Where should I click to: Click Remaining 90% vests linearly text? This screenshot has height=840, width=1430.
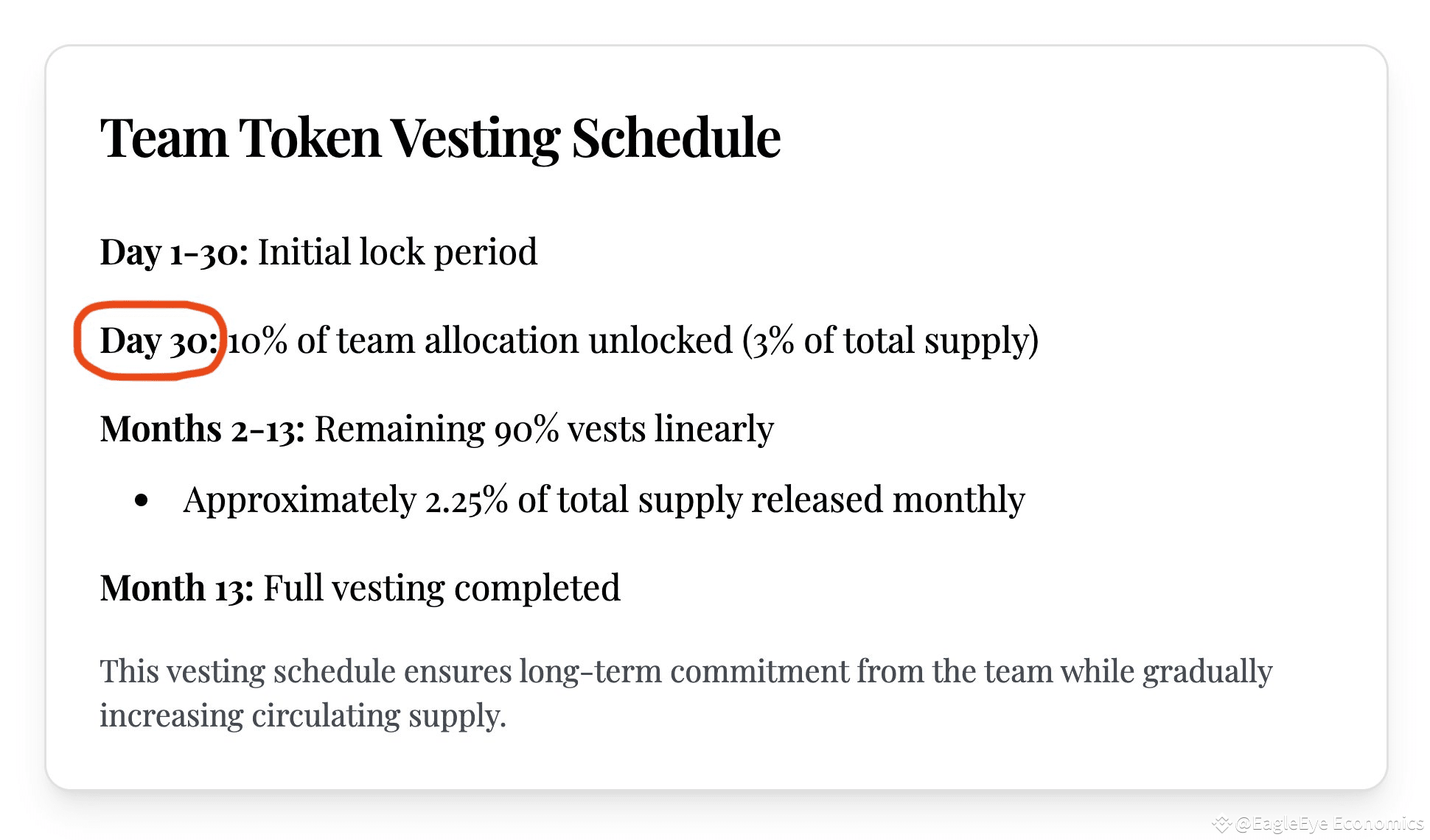click(x=544, y=429)
